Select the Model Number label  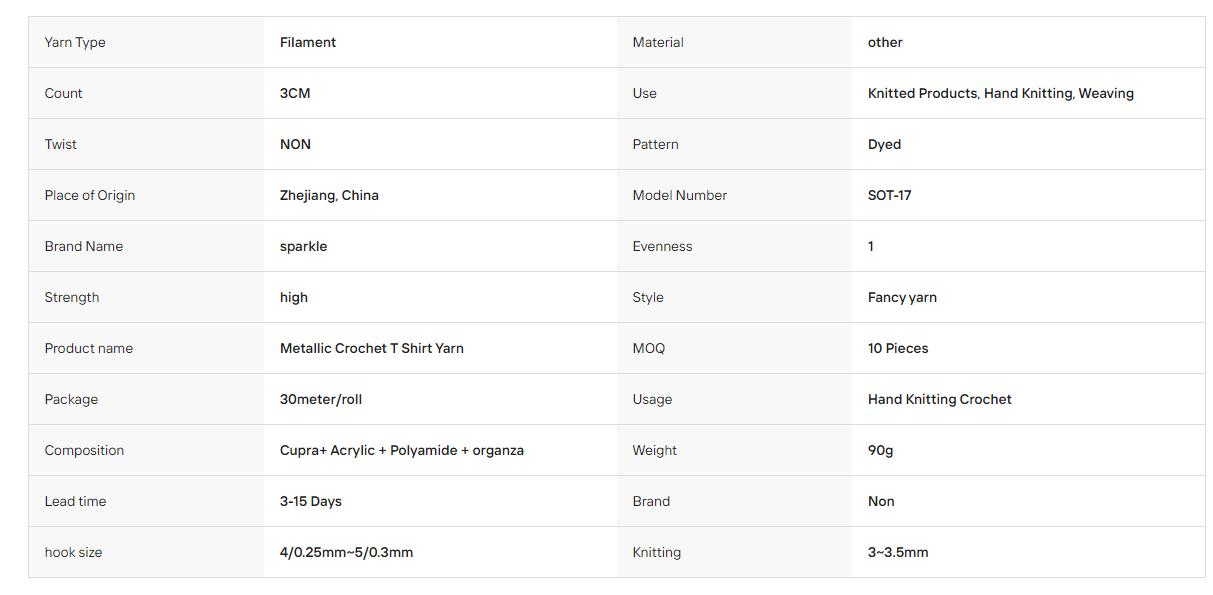(680, 195)
